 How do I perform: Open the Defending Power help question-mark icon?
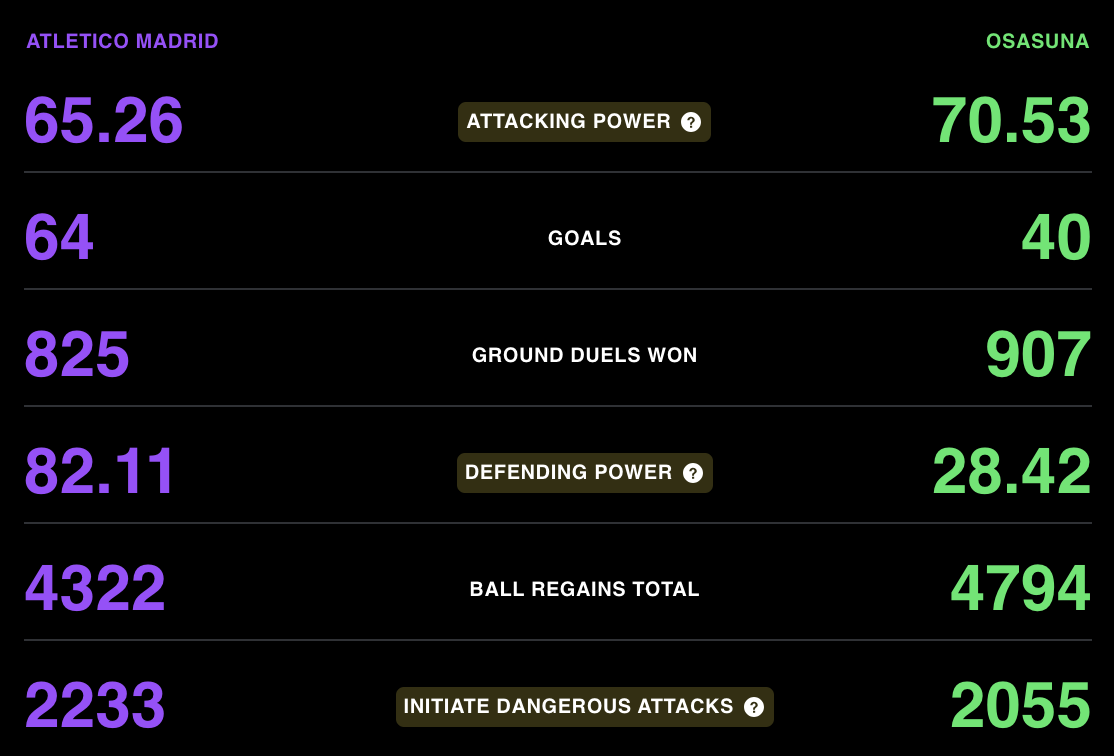click(693, 473)
